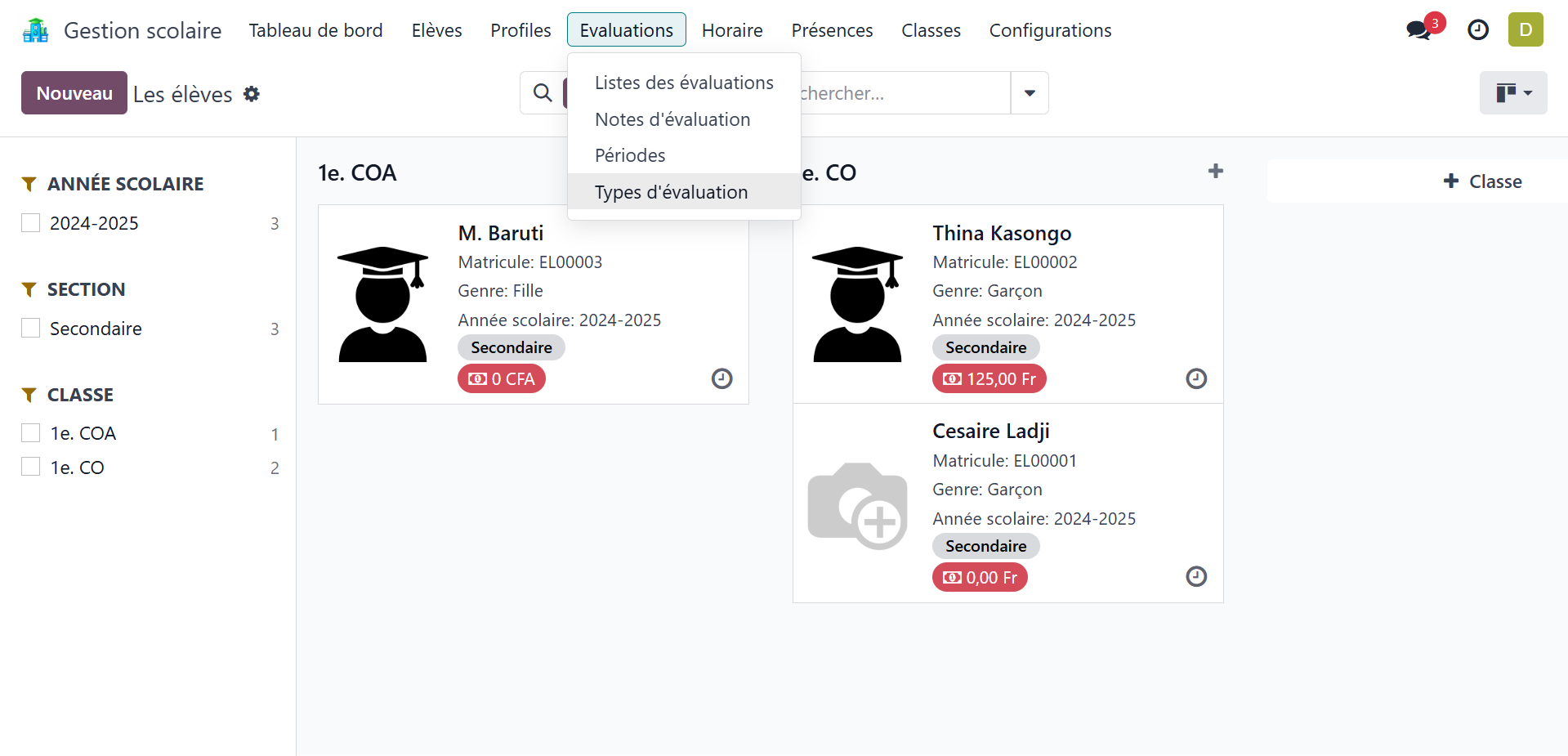Click Secondaire tag on M. Baruti card
Screen dimensions: 1568x756
pos(511,347)
